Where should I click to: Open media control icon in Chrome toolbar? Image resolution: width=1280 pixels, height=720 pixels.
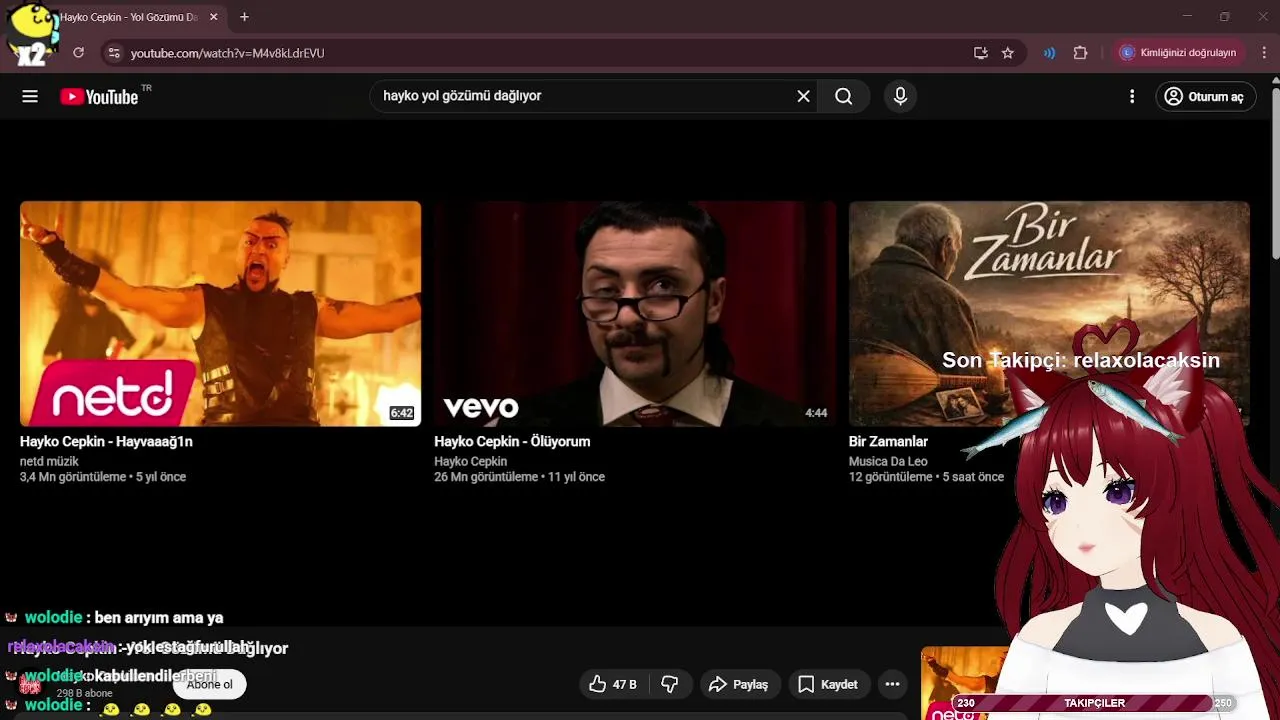[x=1049, y=53]
